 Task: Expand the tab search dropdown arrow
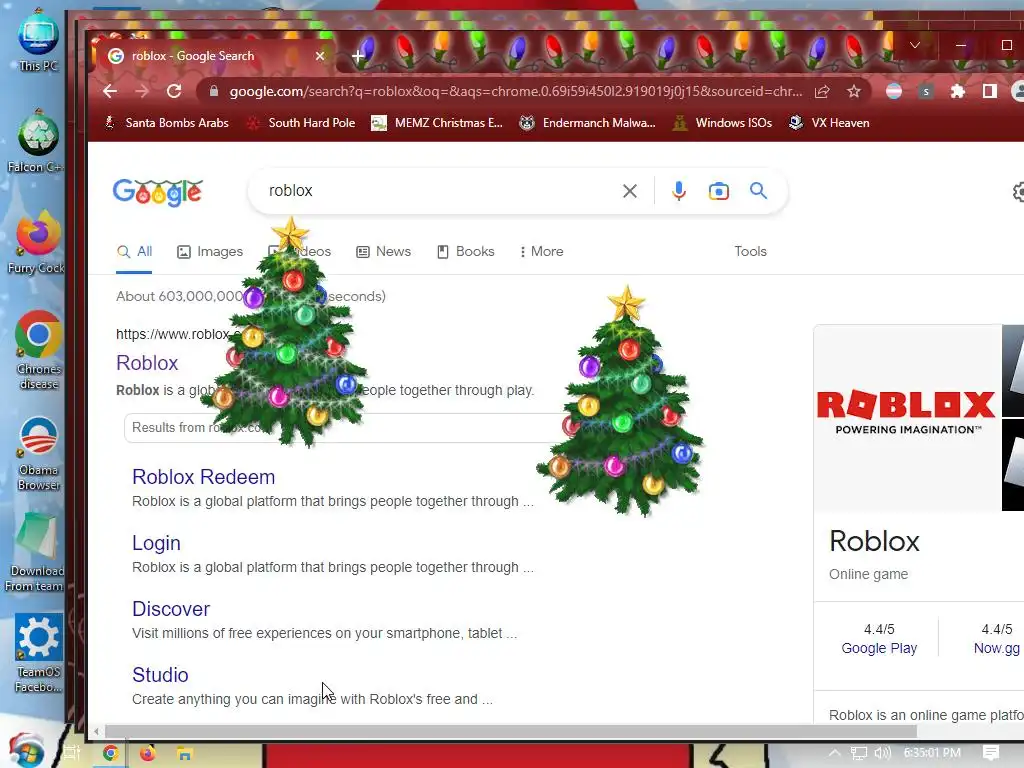[915, 46]
